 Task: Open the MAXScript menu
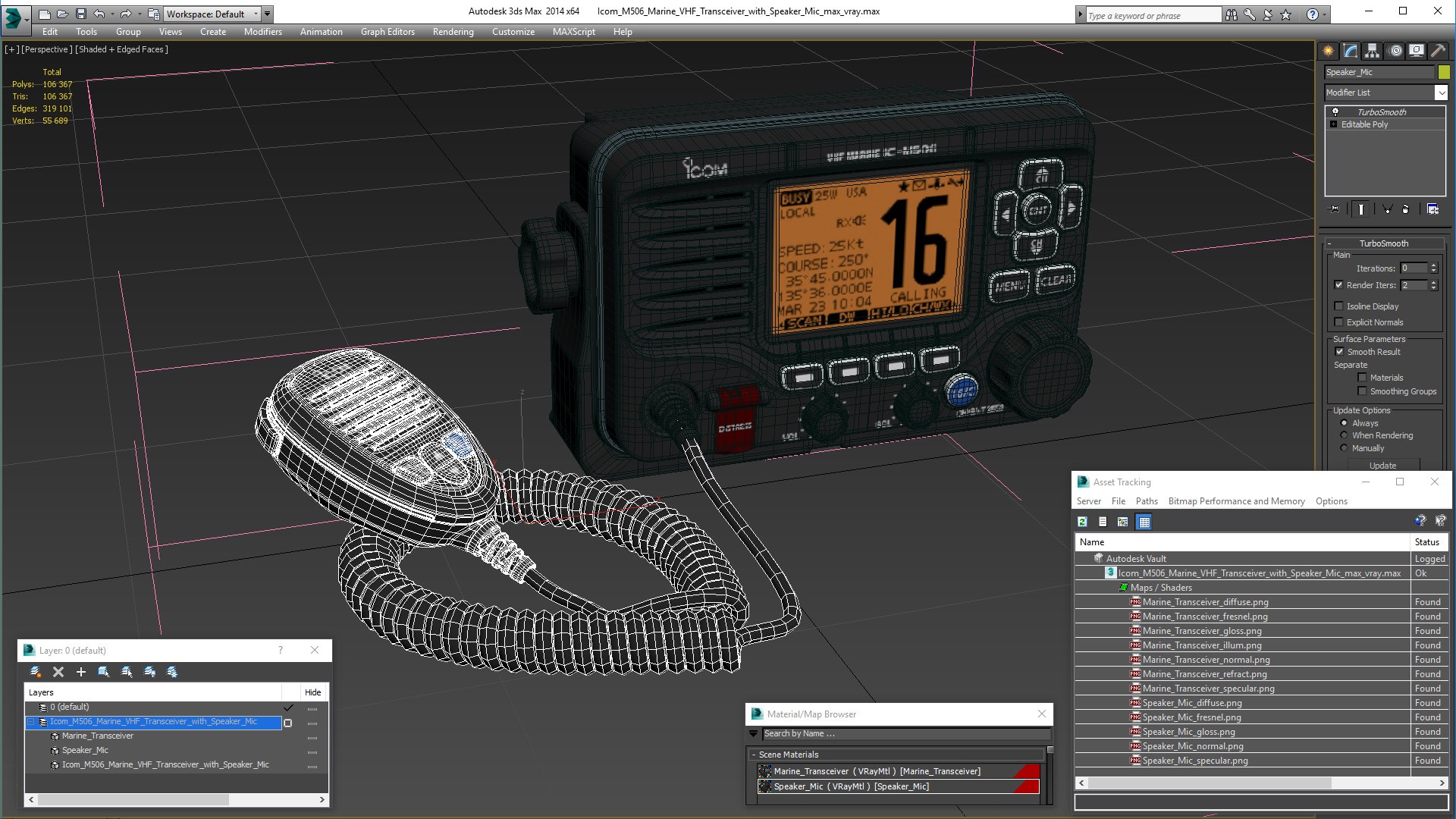pyautogui.click(x=573, y=32)
